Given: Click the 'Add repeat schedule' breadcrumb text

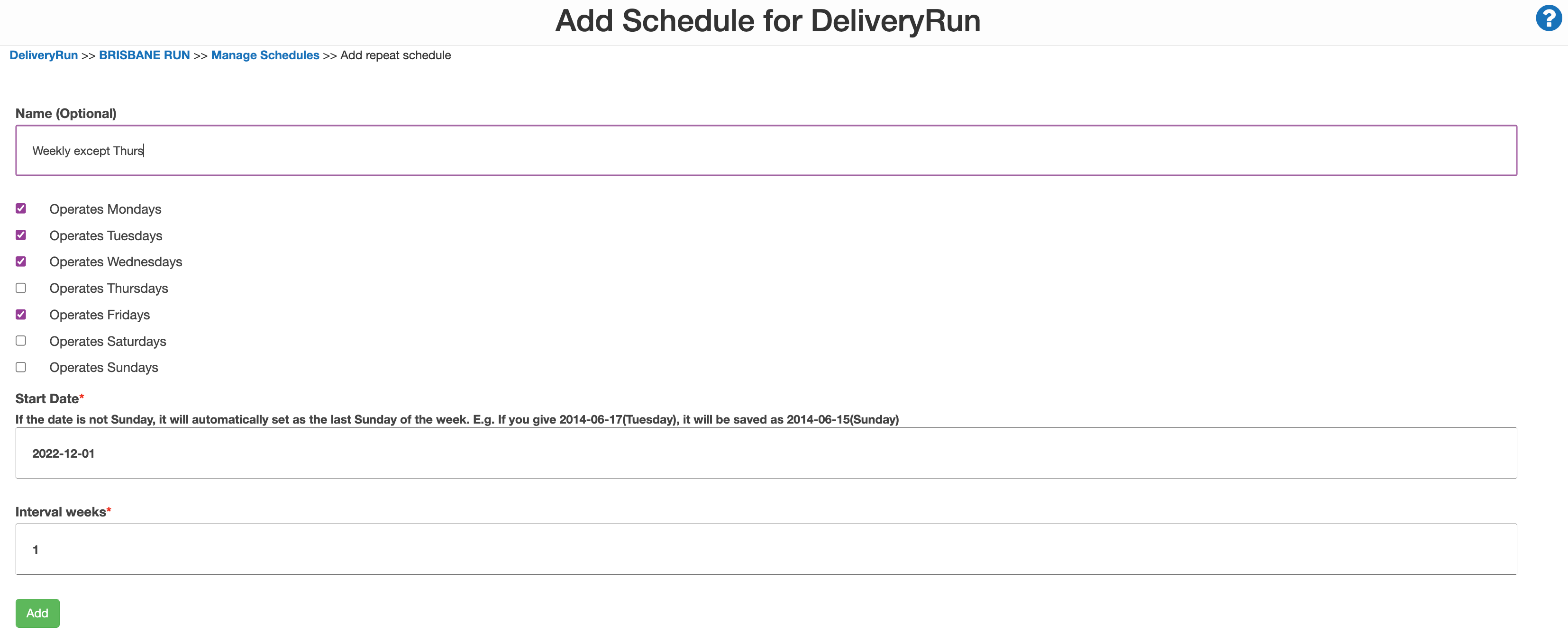Looking at the screenshot, I should 395,55.
